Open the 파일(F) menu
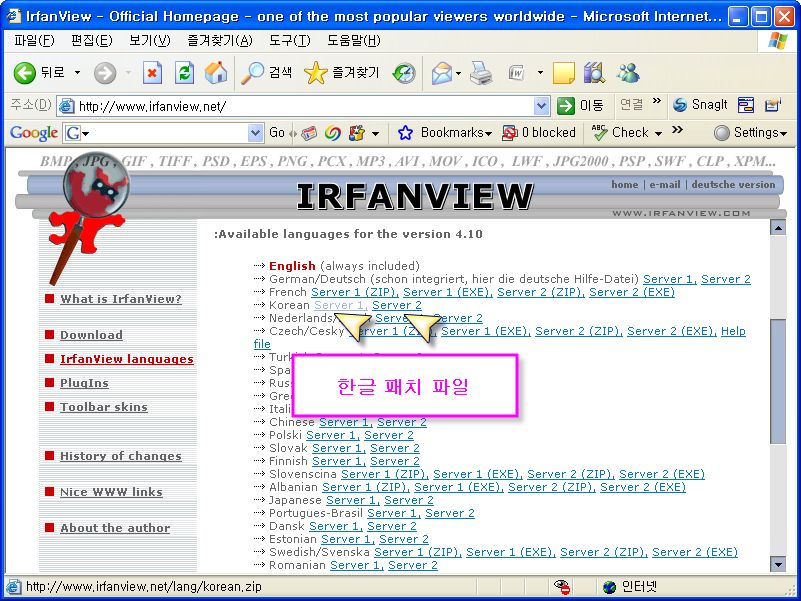801x601 pixels. point(34,40)
